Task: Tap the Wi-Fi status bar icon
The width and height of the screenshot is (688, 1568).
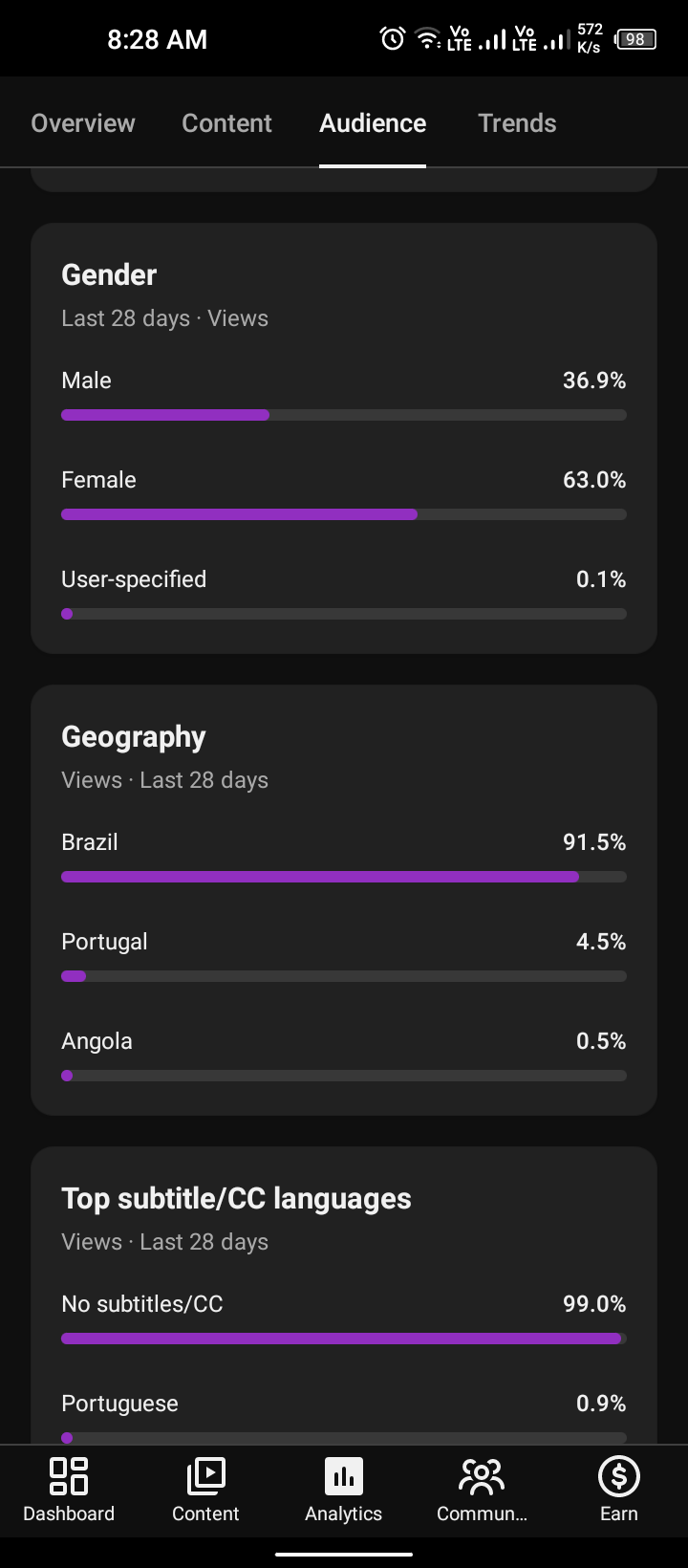Action: coord(427,39)
